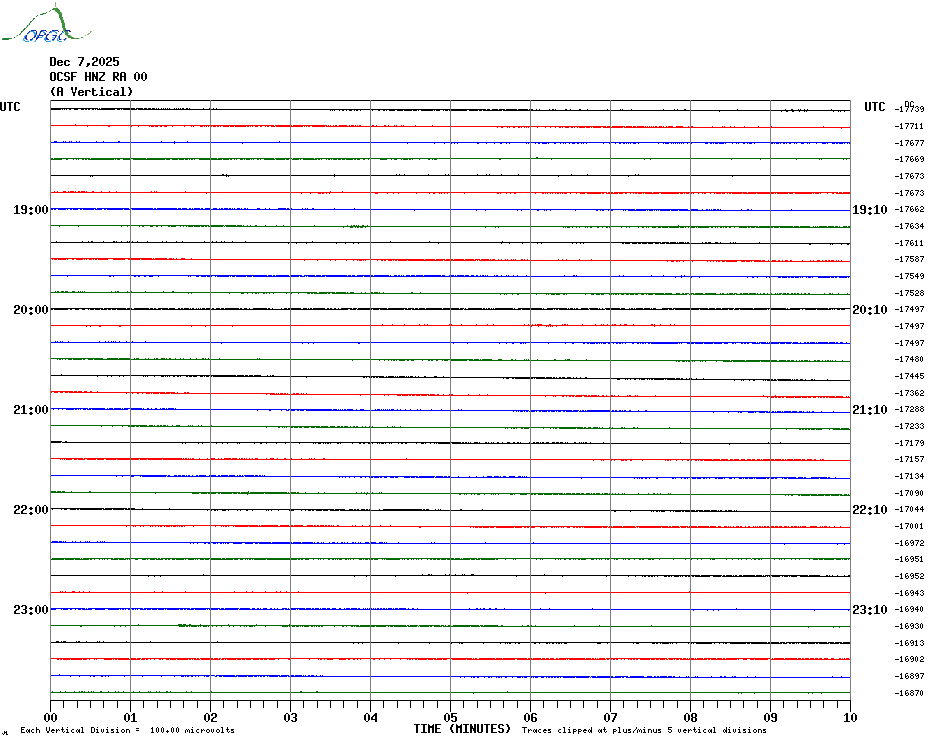The width and height of the screenshot is (930, 744).
Task: Click the 23:10 time label
Action: click(x=870, y=609)
